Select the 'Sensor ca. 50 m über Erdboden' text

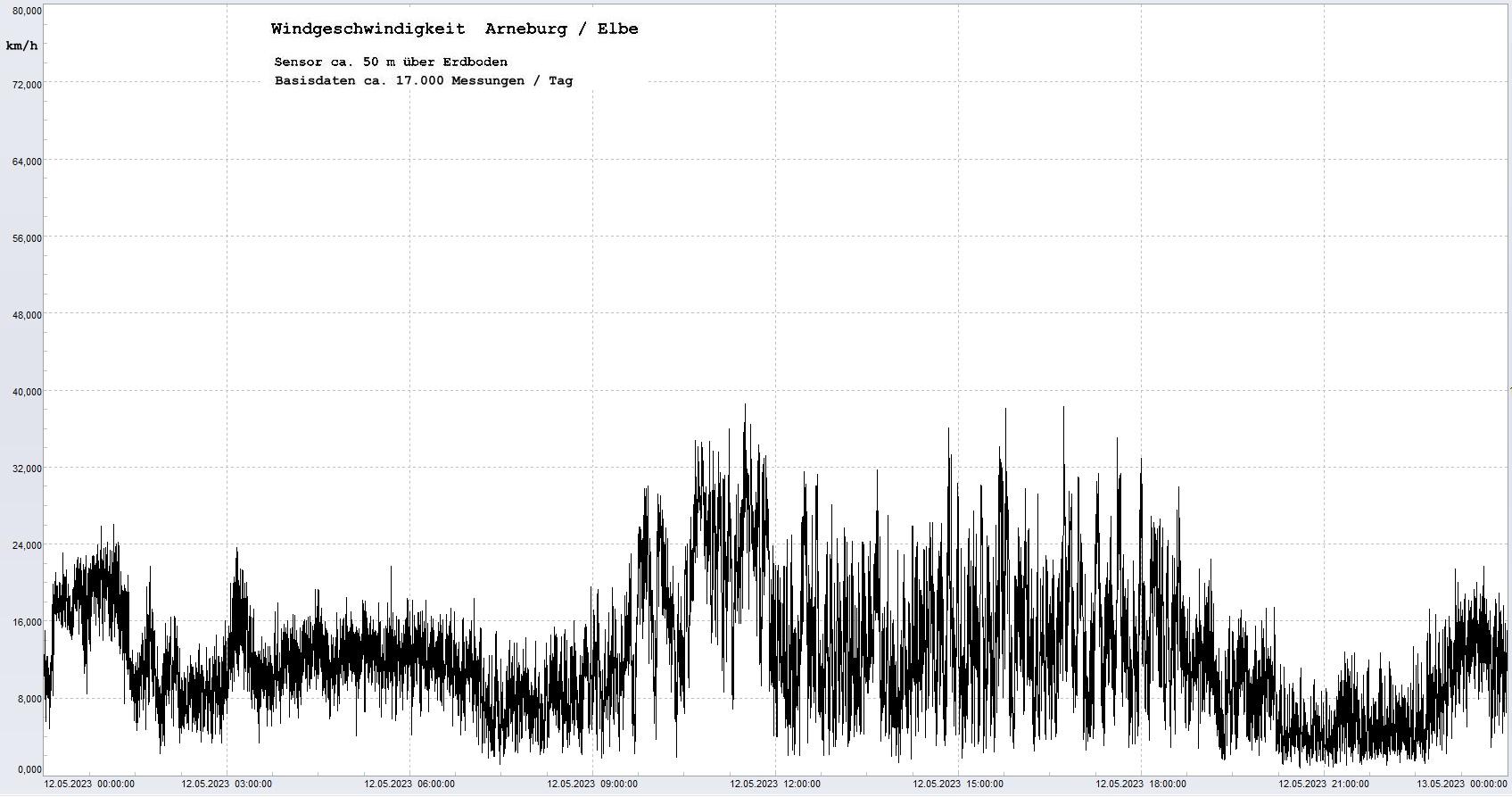pos(391,62)
